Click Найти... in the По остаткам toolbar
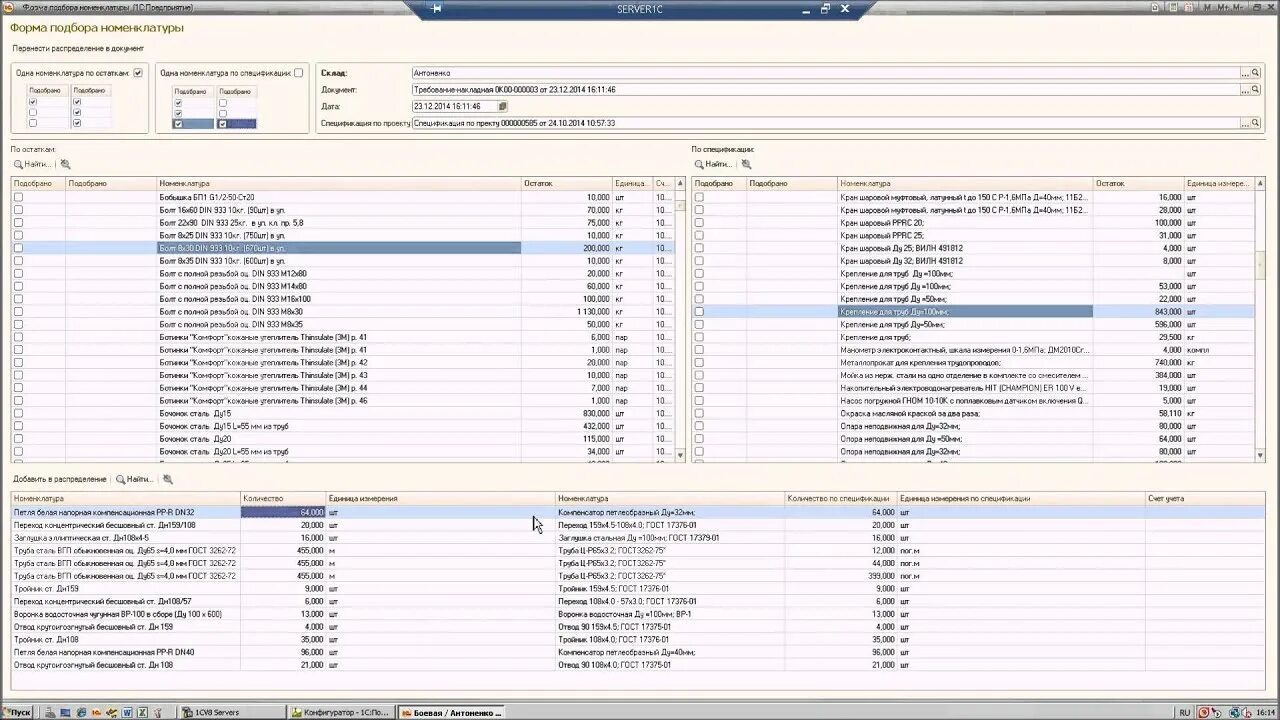 click(x=32, y=164)
